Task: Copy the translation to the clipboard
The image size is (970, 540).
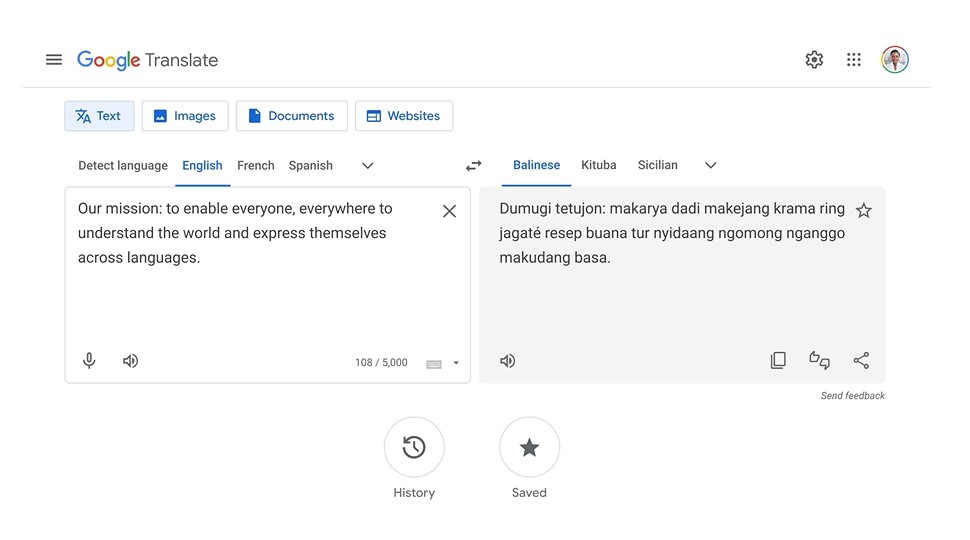Action: point(778,360)
